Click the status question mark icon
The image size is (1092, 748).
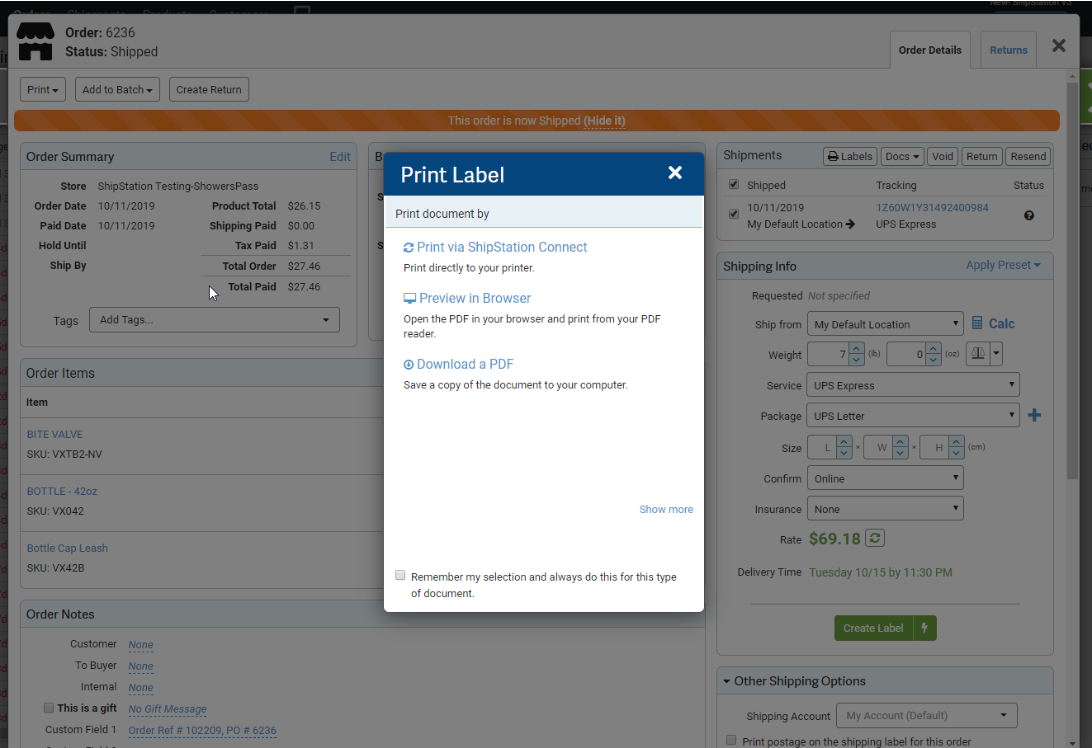(1029, 215)
